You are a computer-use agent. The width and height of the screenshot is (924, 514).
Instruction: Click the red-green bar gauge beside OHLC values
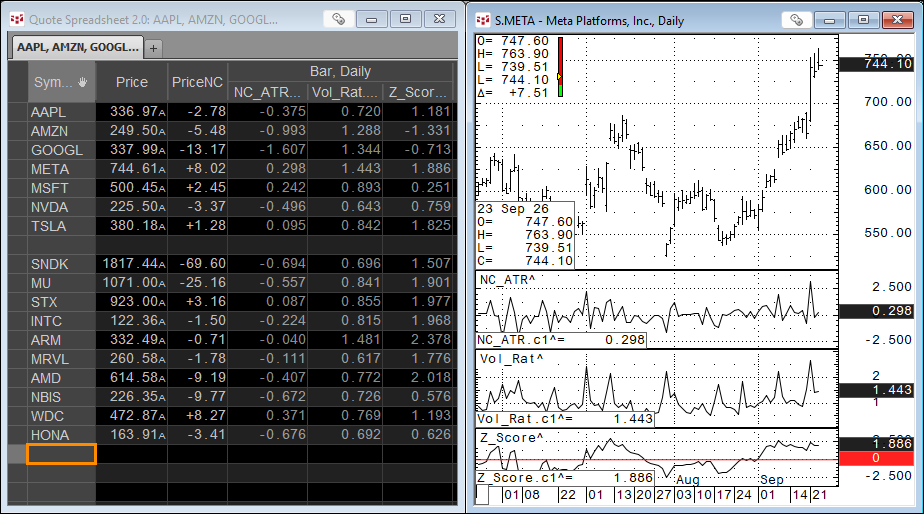coord(560,67)
